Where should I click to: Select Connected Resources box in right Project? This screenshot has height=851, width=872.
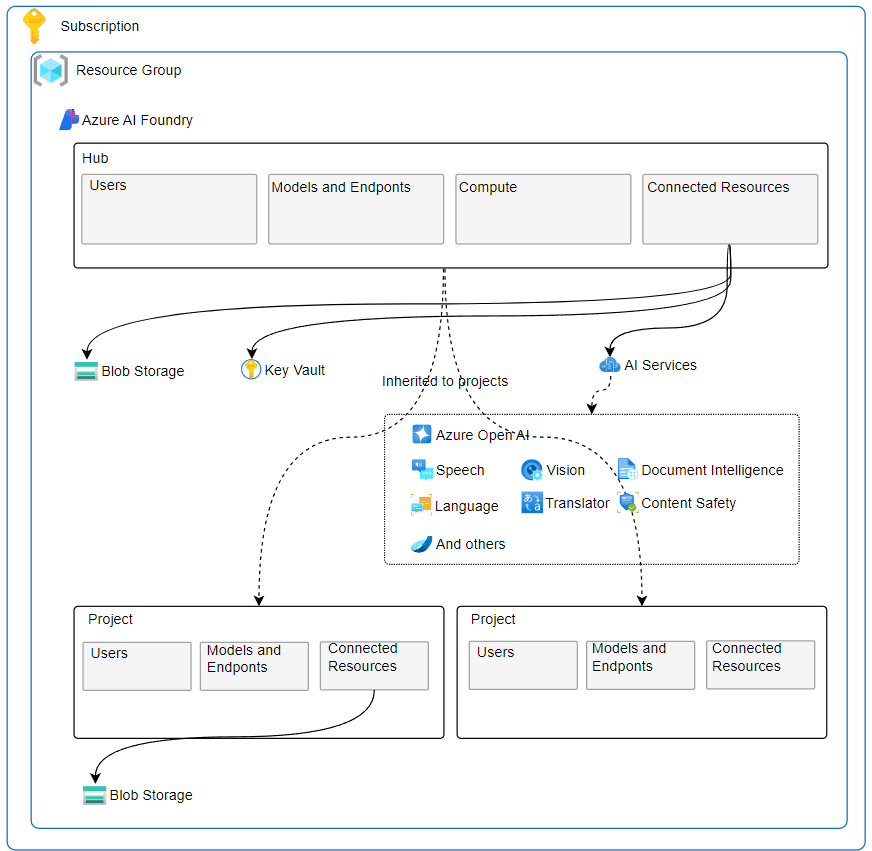point(761,665)
